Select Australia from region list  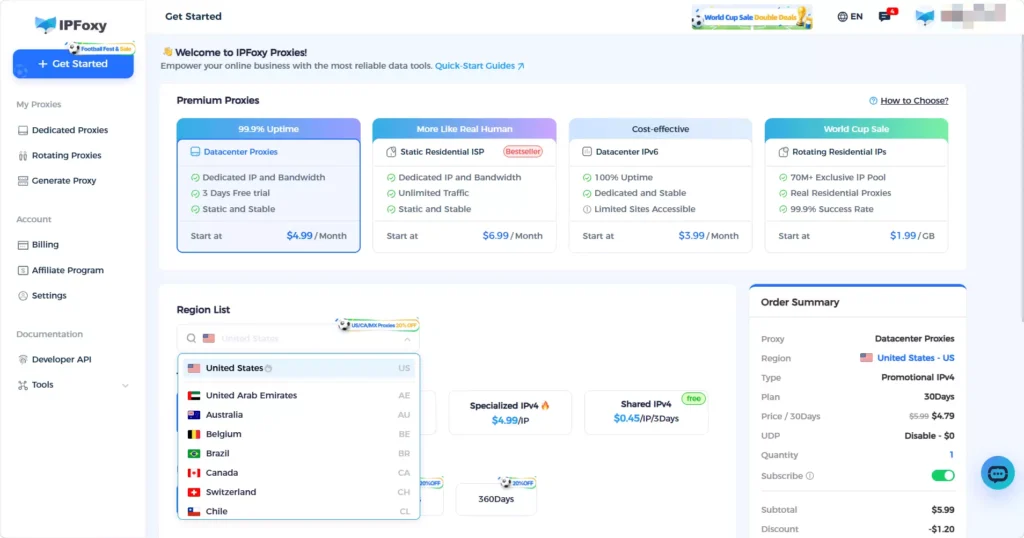[x=298, y=415]
